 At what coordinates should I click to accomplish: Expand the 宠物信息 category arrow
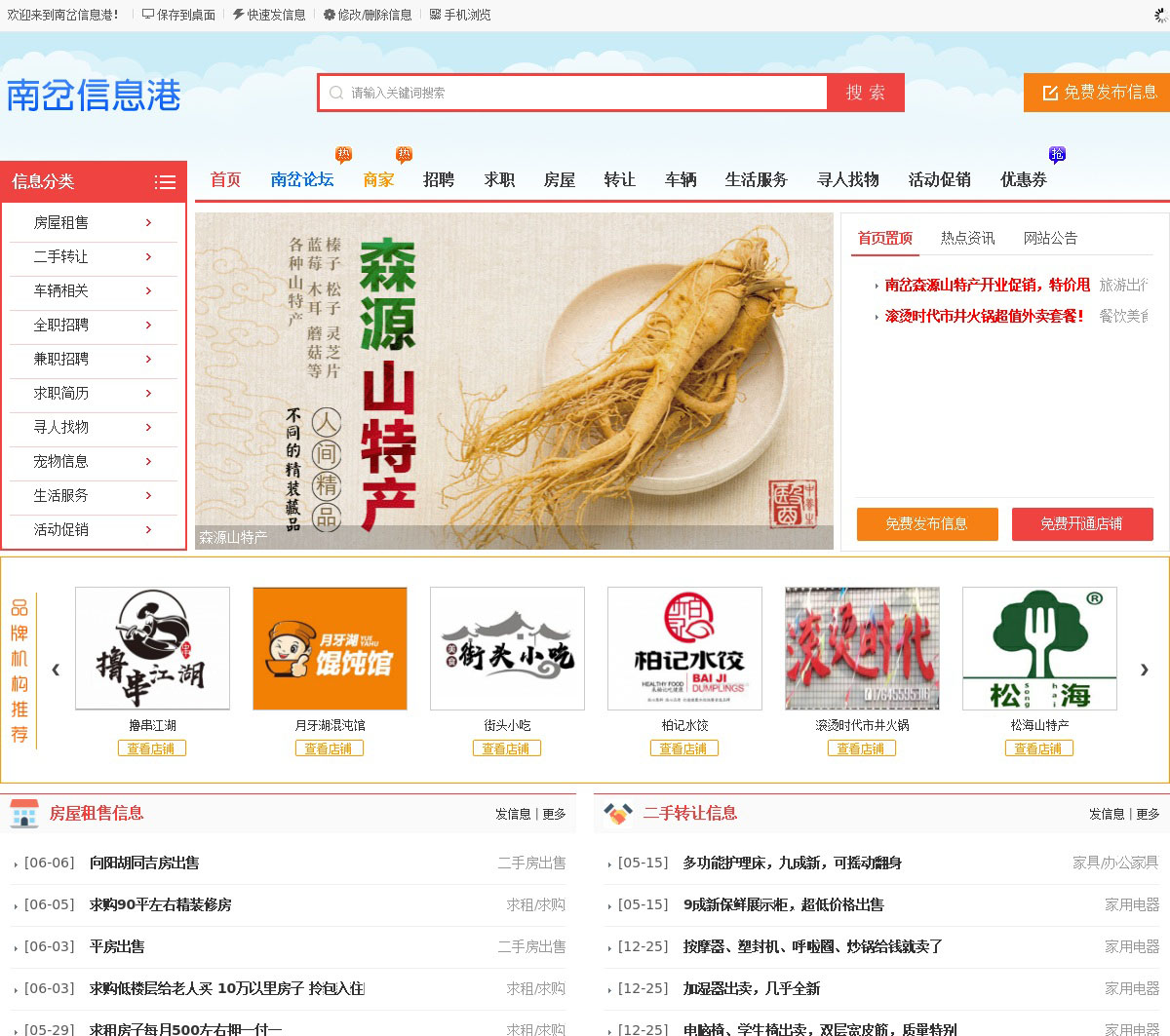click(x=148, y=462)
